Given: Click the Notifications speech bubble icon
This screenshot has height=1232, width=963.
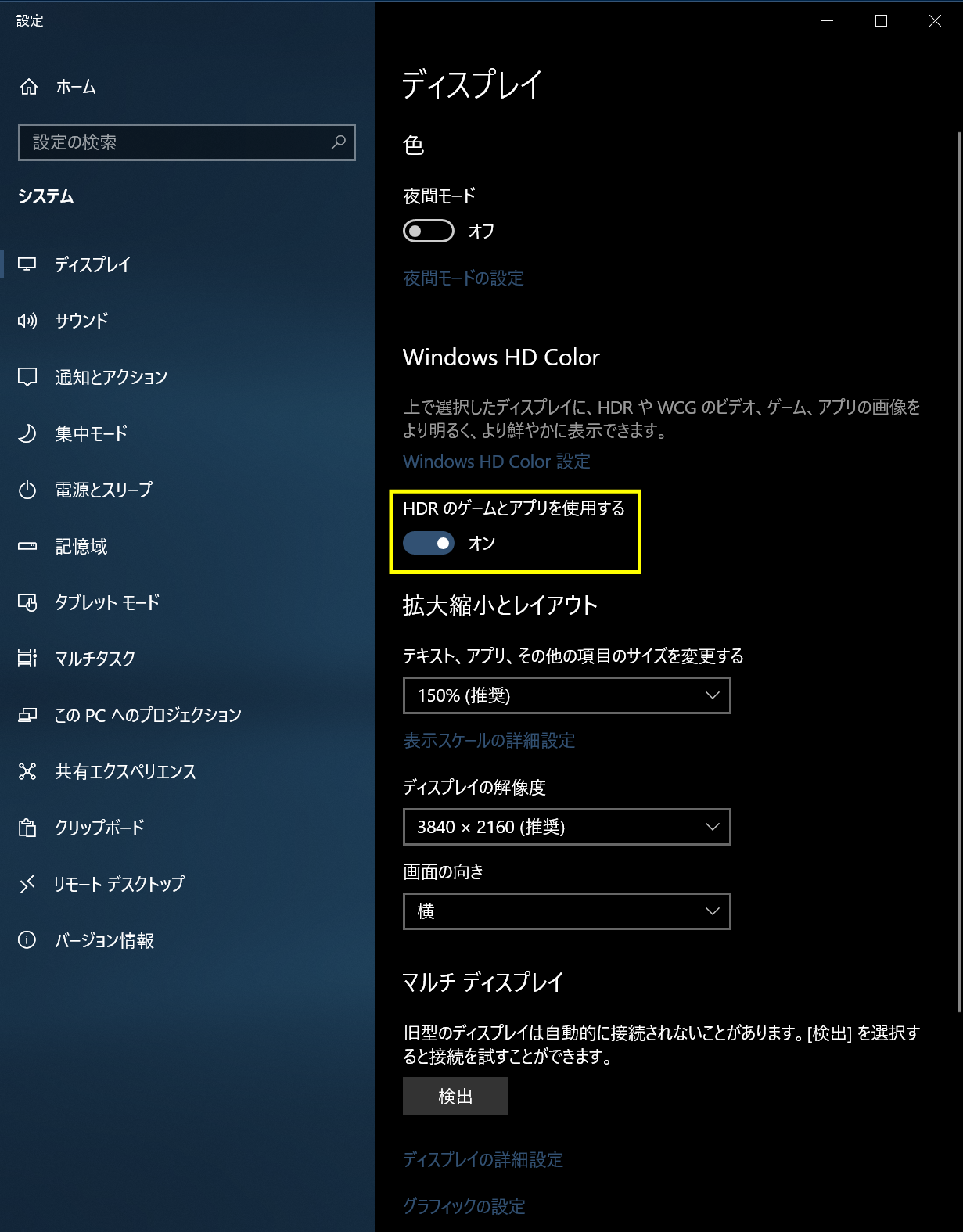Looking at the screenshot, I should [27, 377].
